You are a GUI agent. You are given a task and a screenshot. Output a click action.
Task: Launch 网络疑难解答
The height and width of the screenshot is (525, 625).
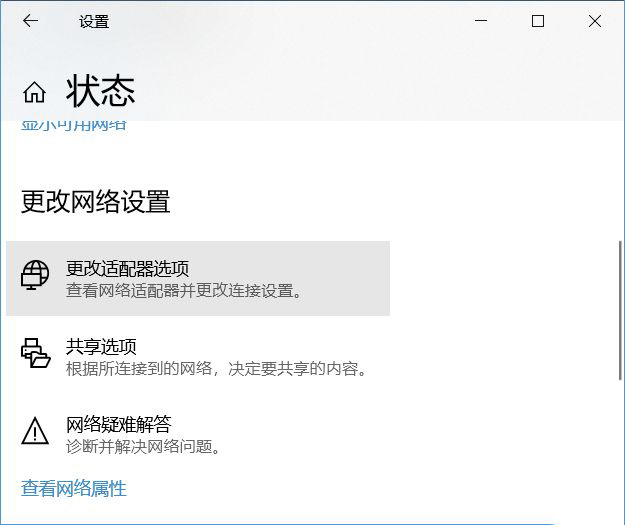118,424
